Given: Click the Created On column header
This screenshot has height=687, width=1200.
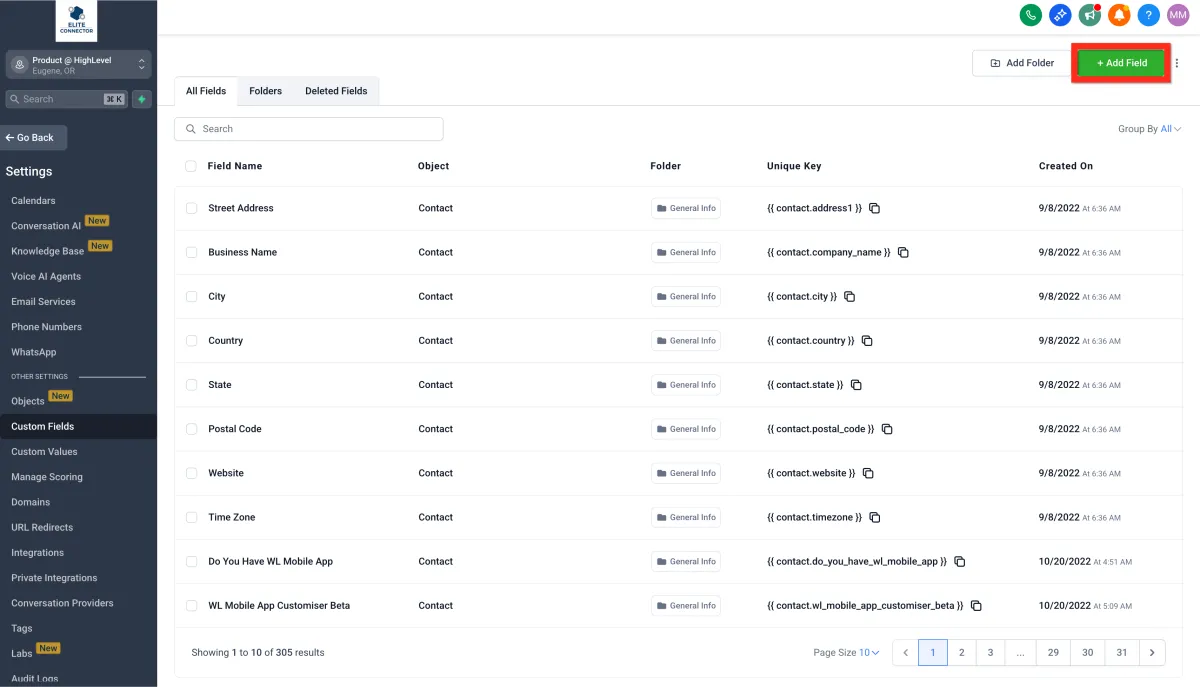Looking at the screenshot, I should point(1066,166).
